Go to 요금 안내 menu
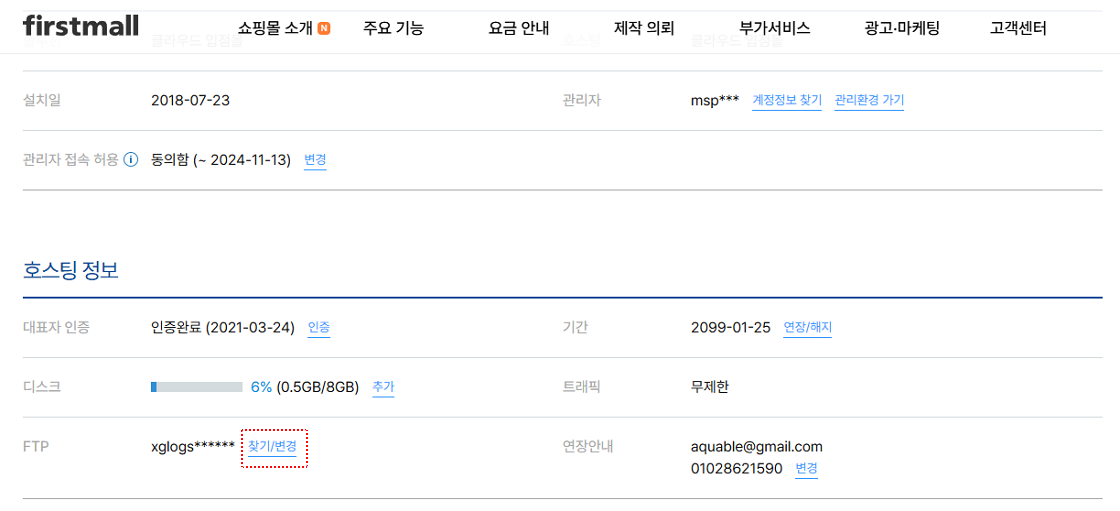 point(519,29)
